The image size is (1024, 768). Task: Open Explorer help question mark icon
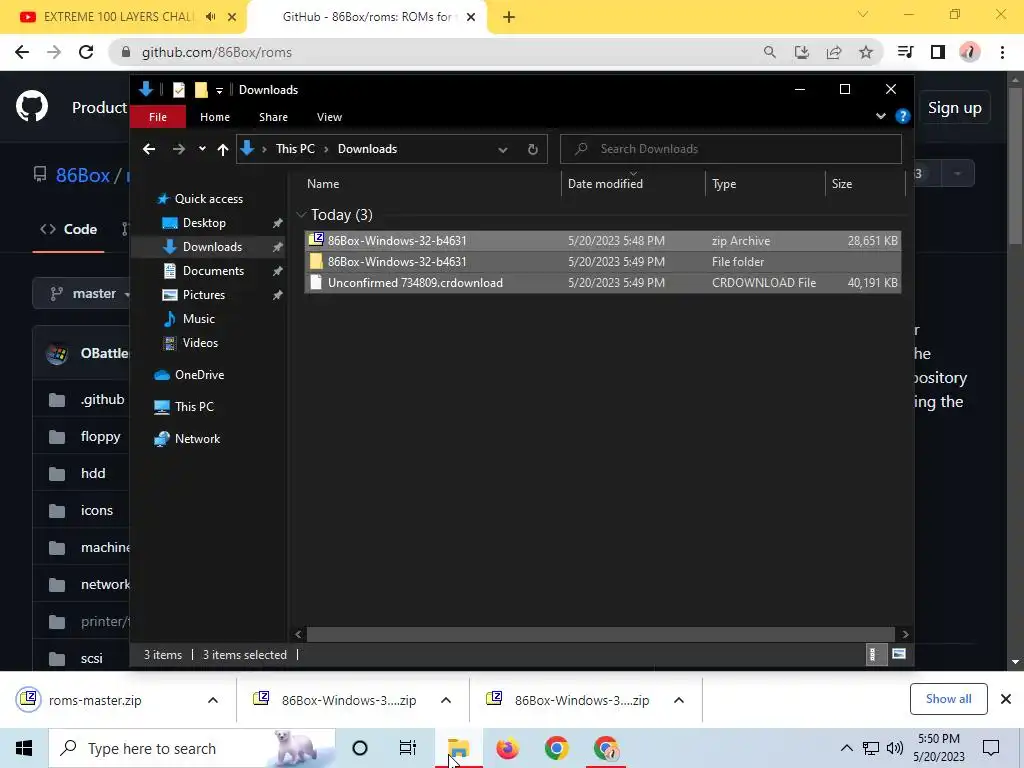[903, 116]
